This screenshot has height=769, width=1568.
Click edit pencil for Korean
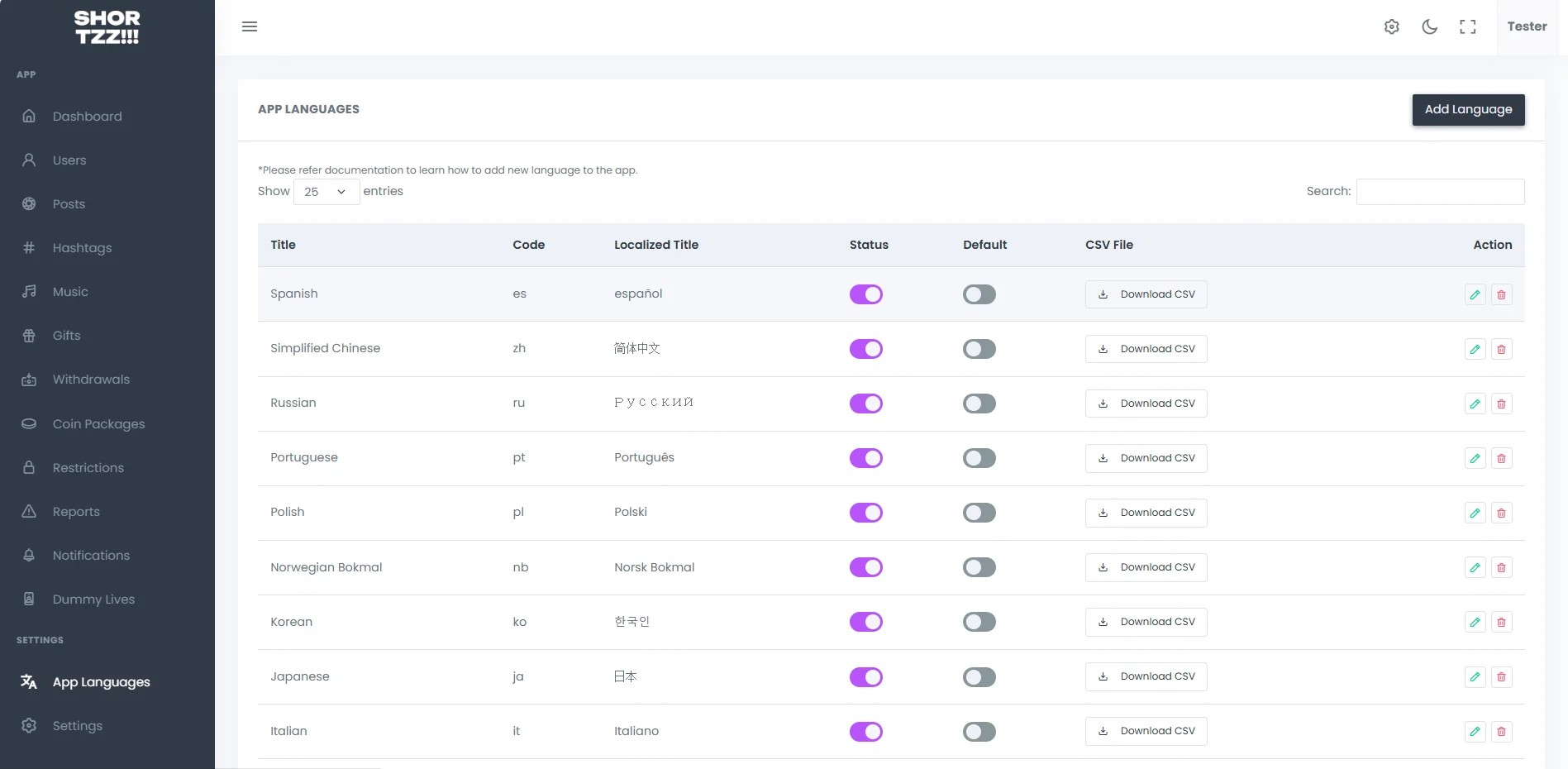1475,622
